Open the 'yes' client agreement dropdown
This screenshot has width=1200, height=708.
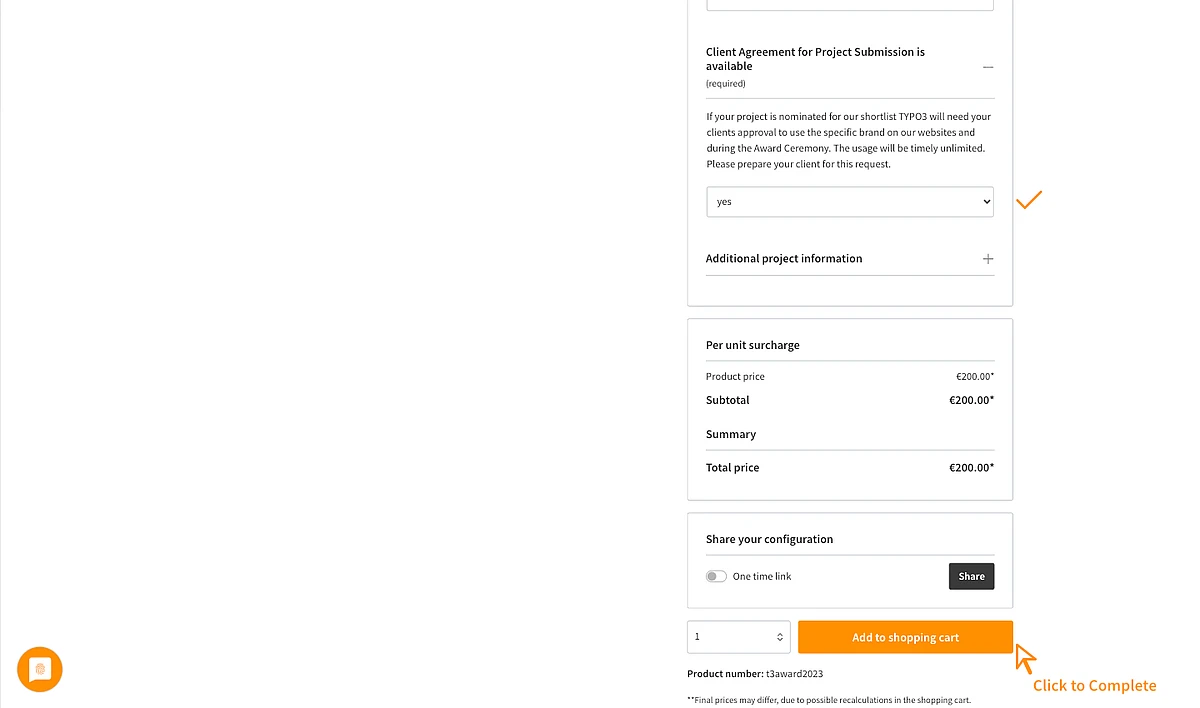tap(850, 201)
